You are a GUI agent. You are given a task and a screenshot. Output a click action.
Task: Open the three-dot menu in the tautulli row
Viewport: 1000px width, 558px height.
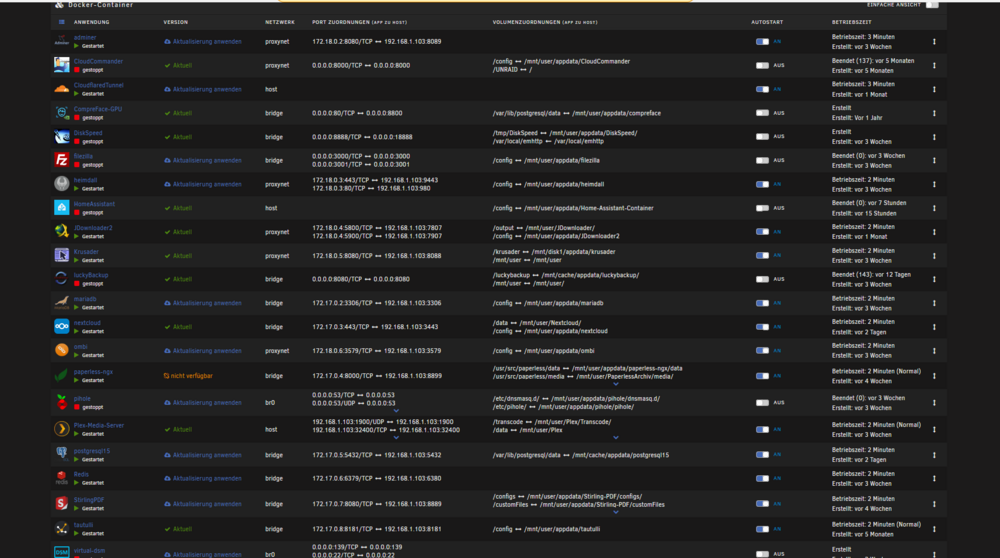pyautogui.click(x=934, y=529)
